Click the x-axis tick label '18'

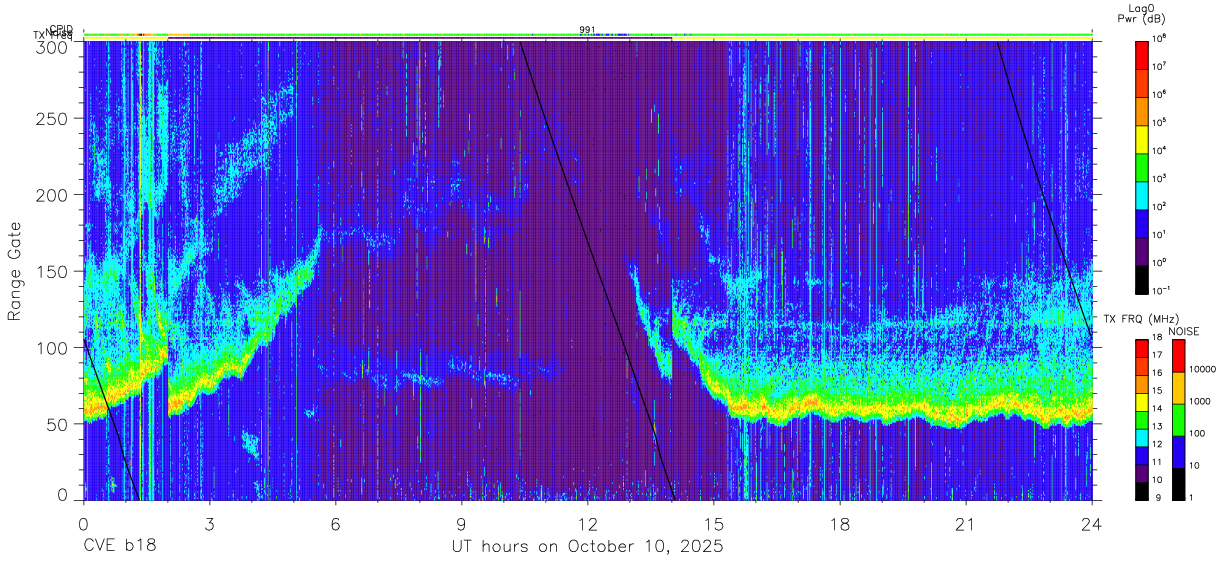[x=840, y=524]
